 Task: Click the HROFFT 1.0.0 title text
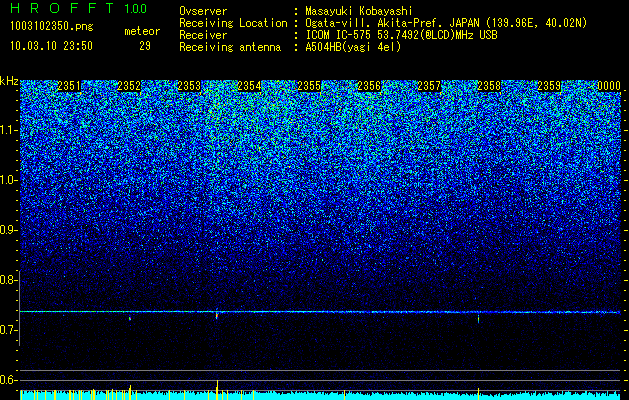pyautogui.click(x=79, y=8)
